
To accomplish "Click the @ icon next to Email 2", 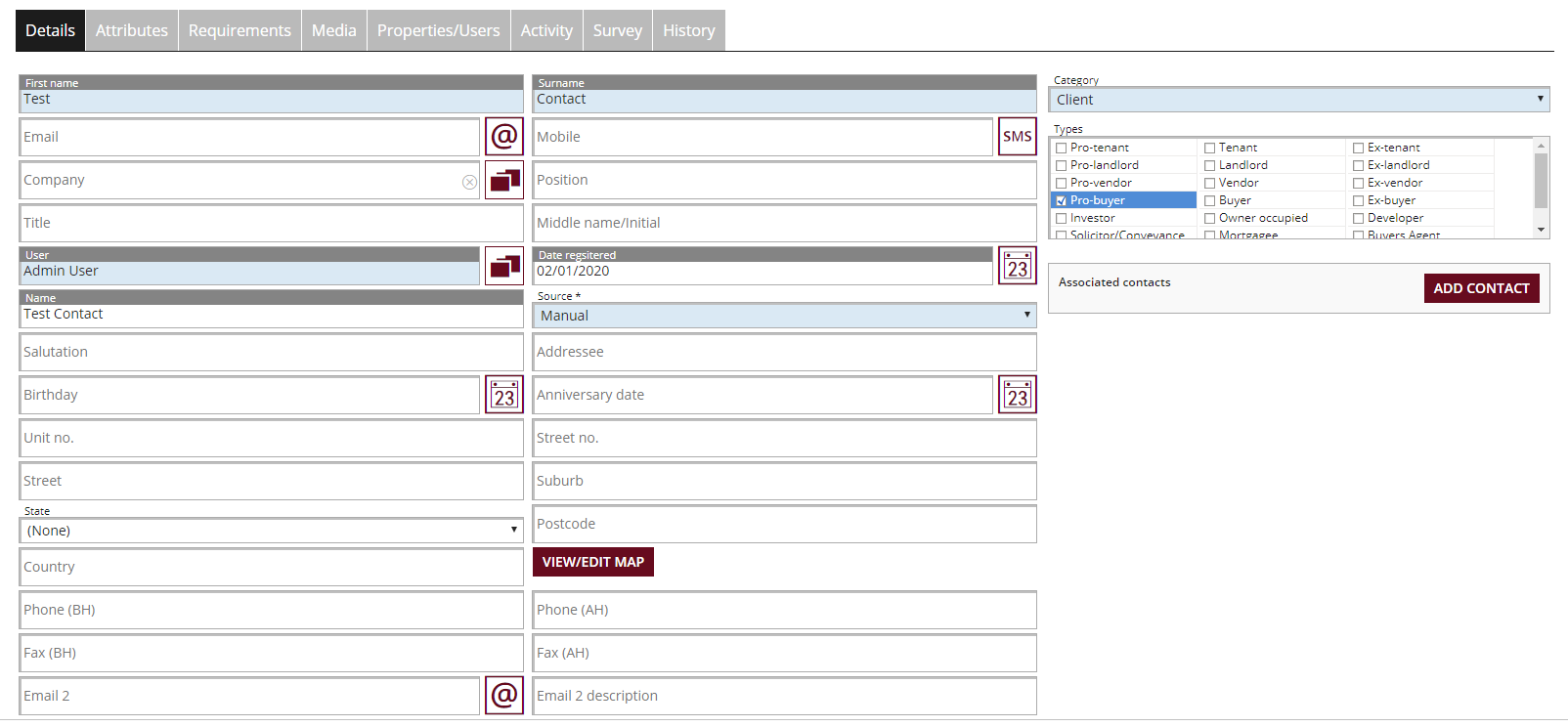I will (503, 696).
